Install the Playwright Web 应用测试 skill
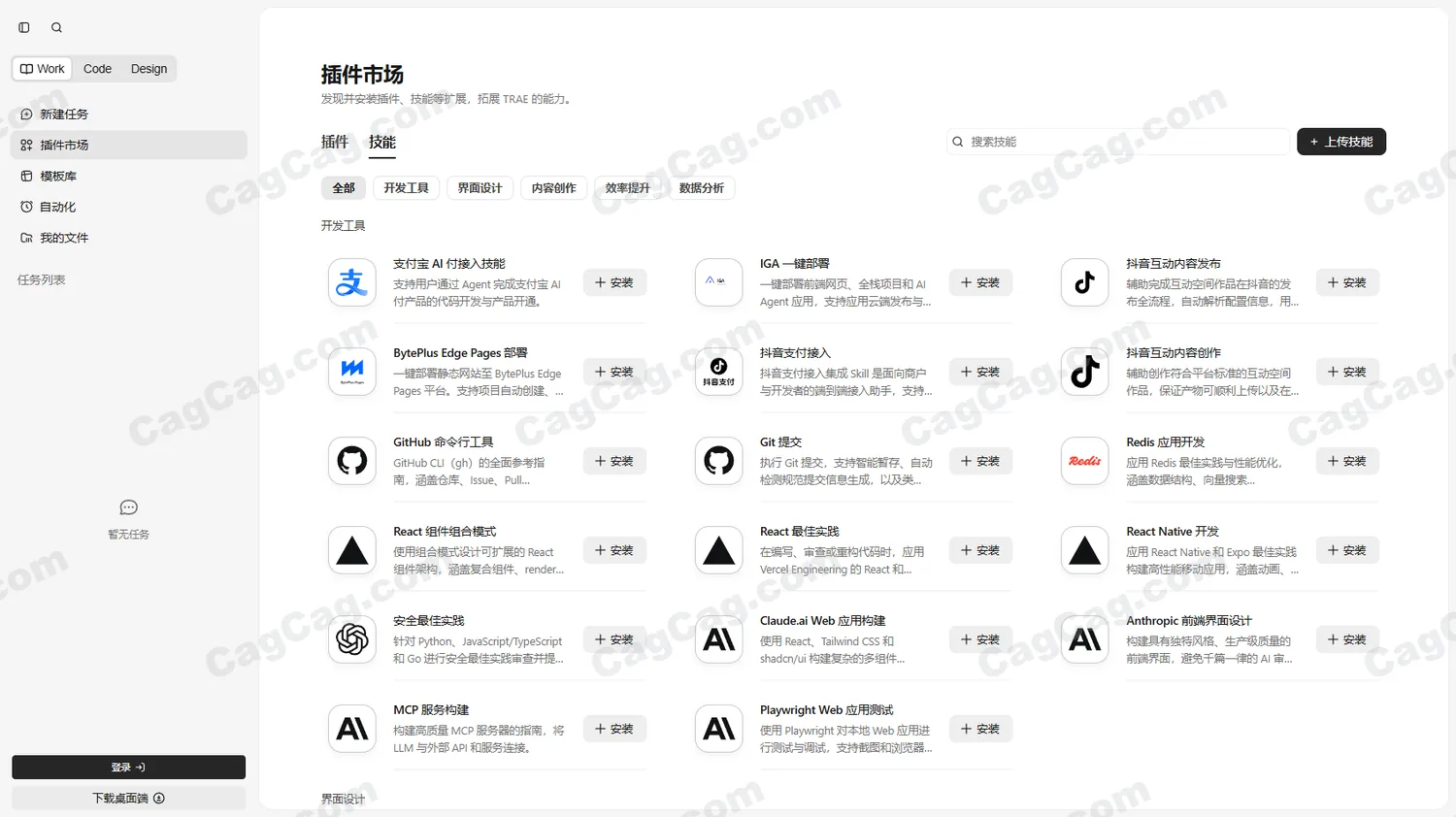 (x=980, y=729)
